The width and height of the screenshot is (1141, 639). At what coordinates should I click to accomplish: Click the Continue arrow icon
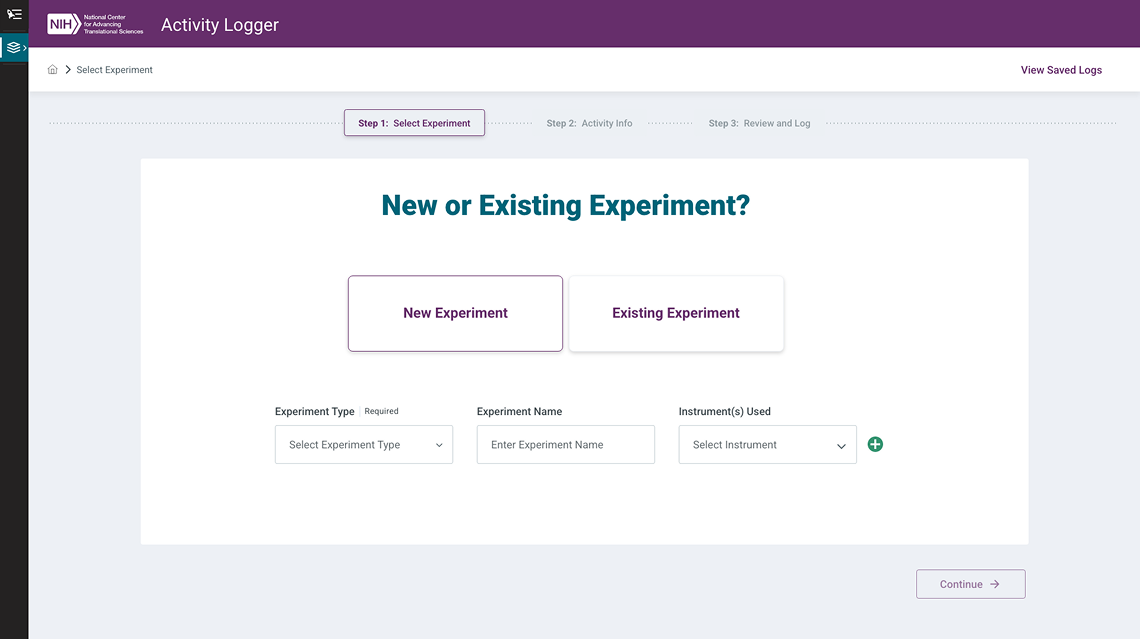pyautogui.click(x=994, y=583)
